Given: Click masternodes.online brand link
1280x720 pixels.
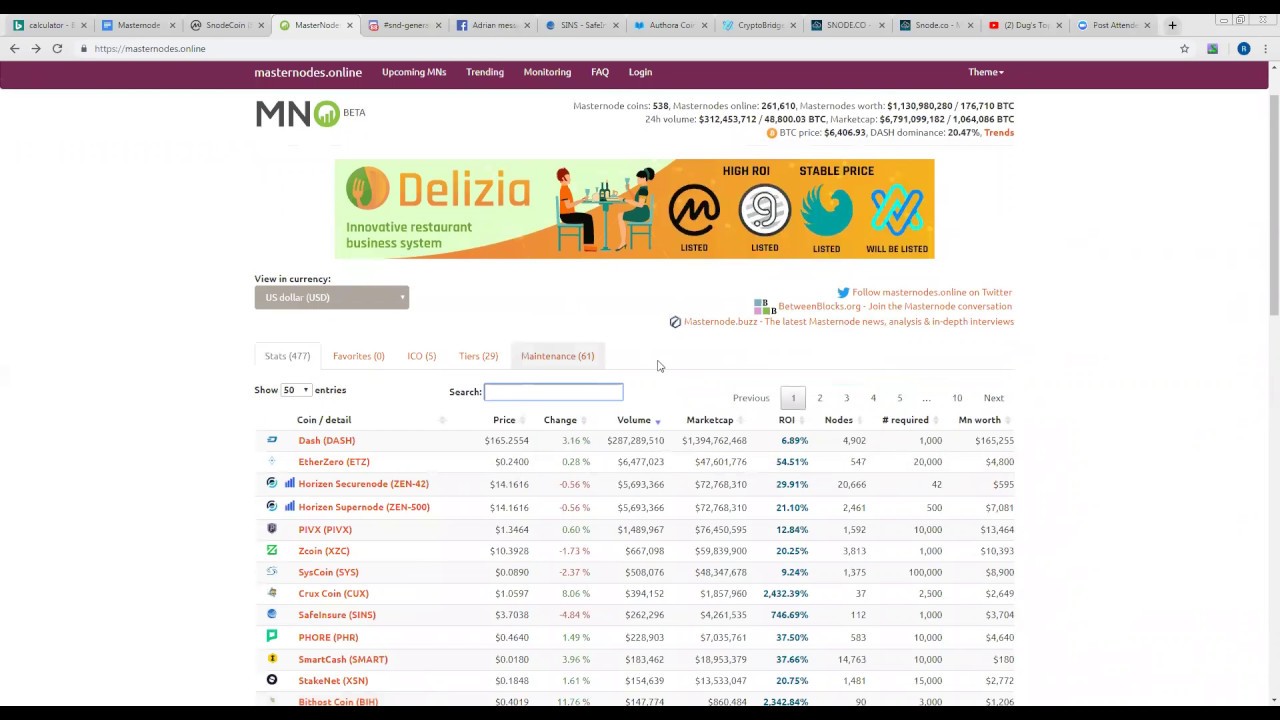Looking at the screenshot, I should tap(308, 72).
